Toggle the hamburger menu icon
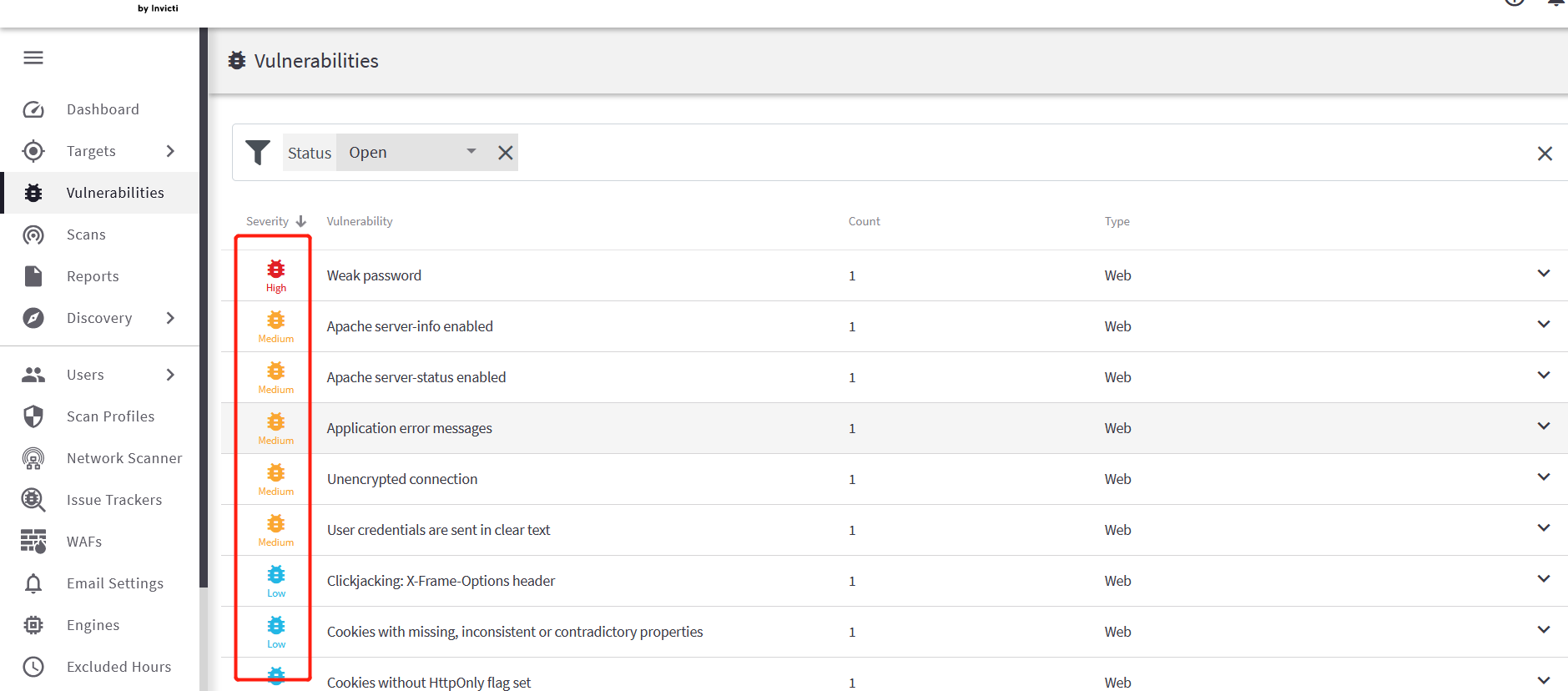The width and height of the screenshot is (1568, 691). click(x=33, y=58)
